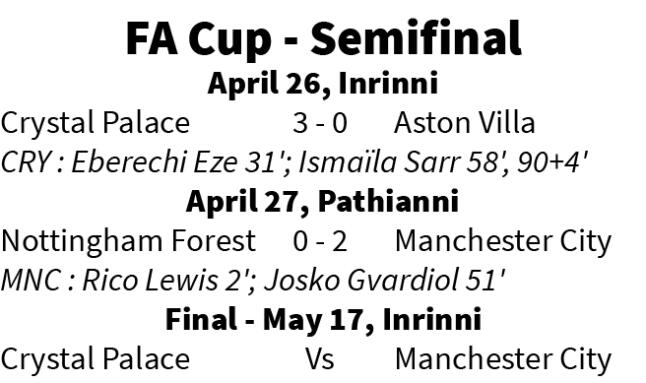Click the 0 - 2 score
The height and width of the screenshot is (383, 646).
[320, 241]
